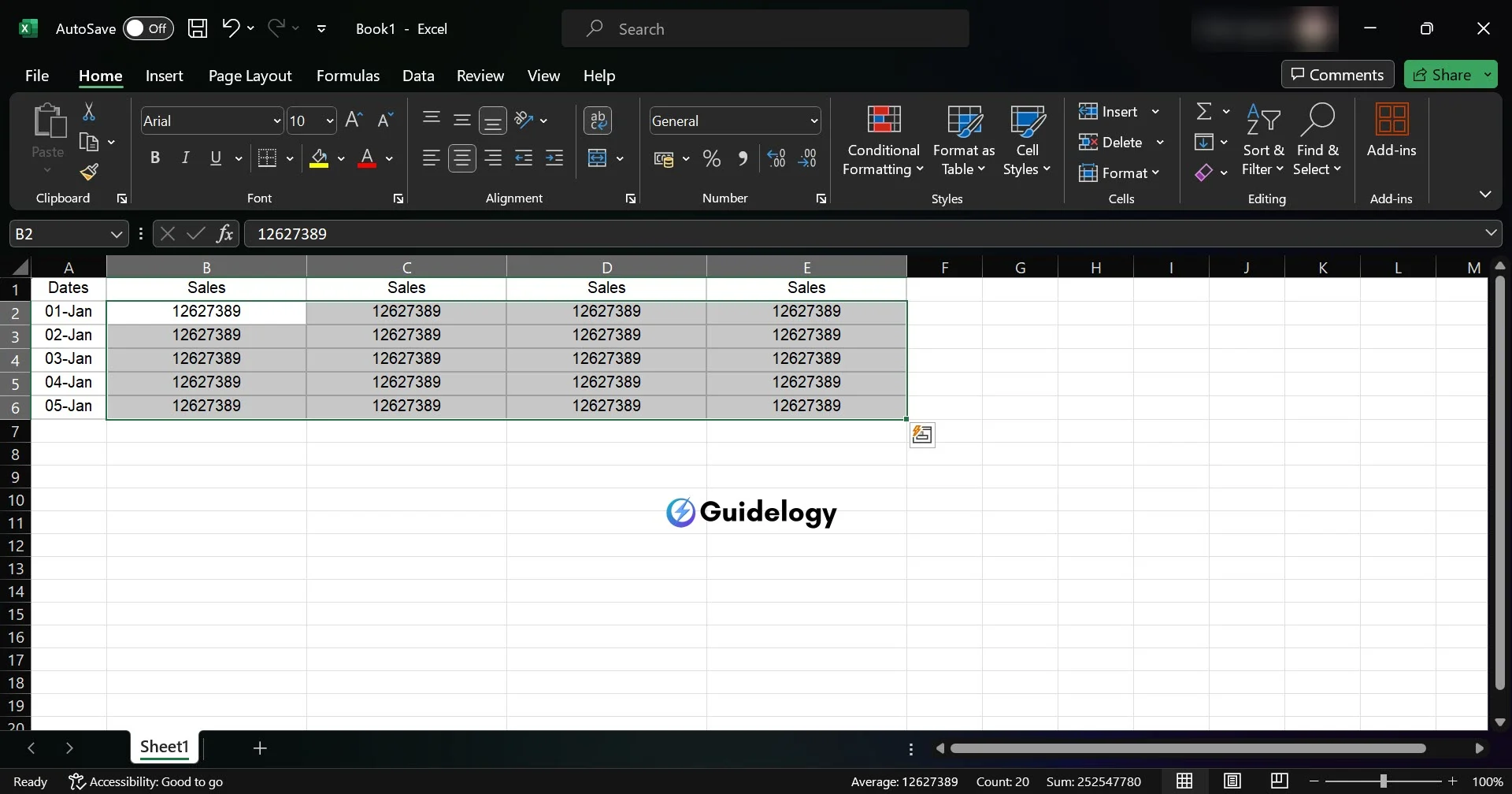The height and width of the screenshot is (794, 1512).
Task: Click Increase Indent icon
Action: click(554, 158)
